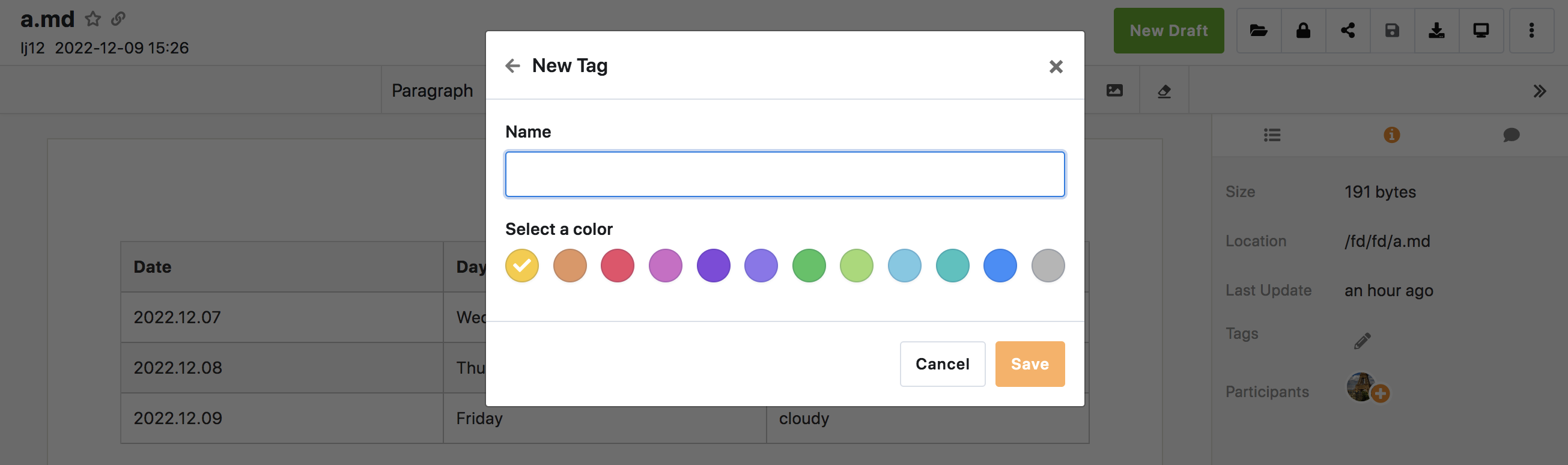1568x465 pixels.
Task: Add participant with the plus icon
Action: point(1380,393)
